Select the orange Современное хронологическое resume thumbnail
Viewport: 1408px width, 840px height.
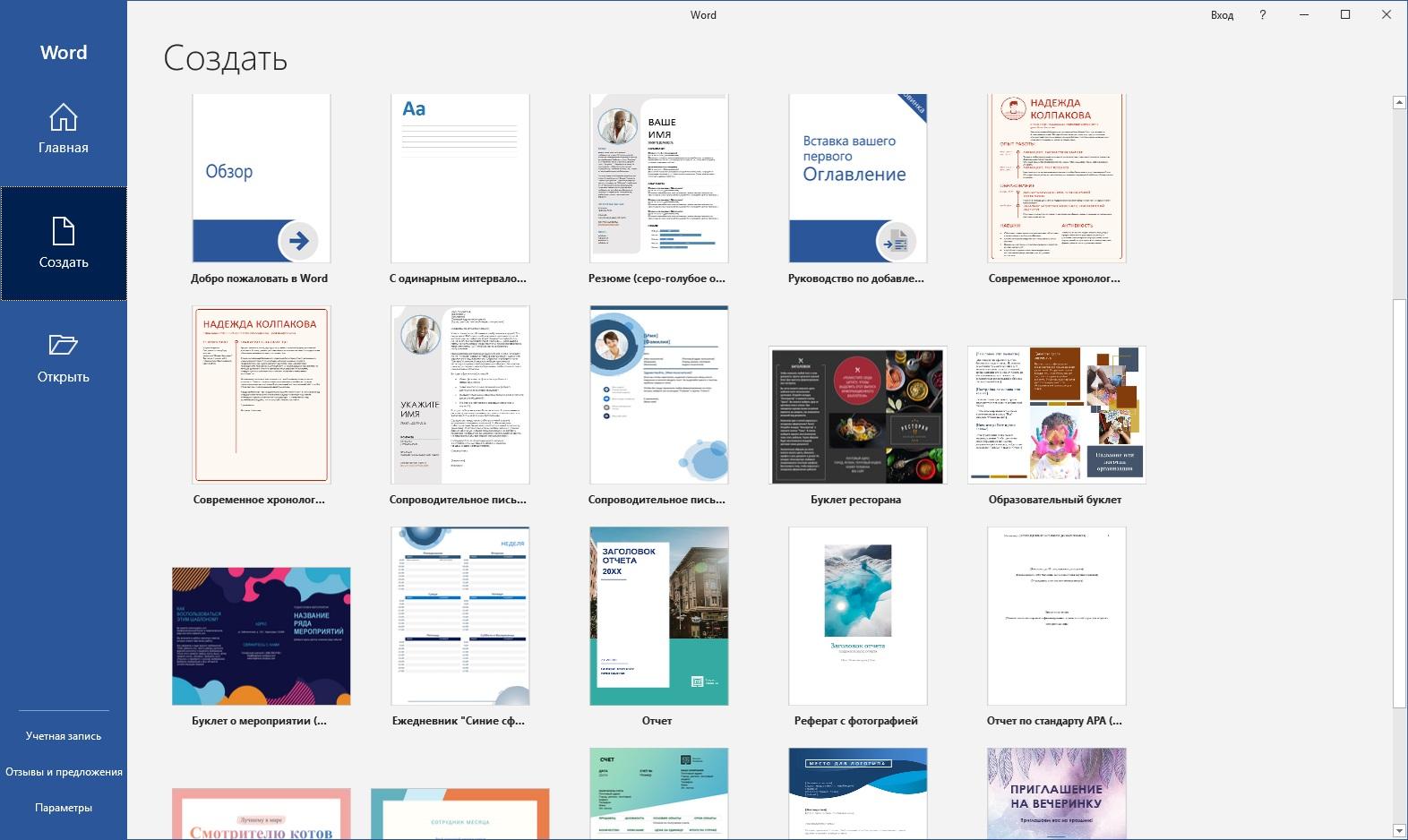(1057, 178)
